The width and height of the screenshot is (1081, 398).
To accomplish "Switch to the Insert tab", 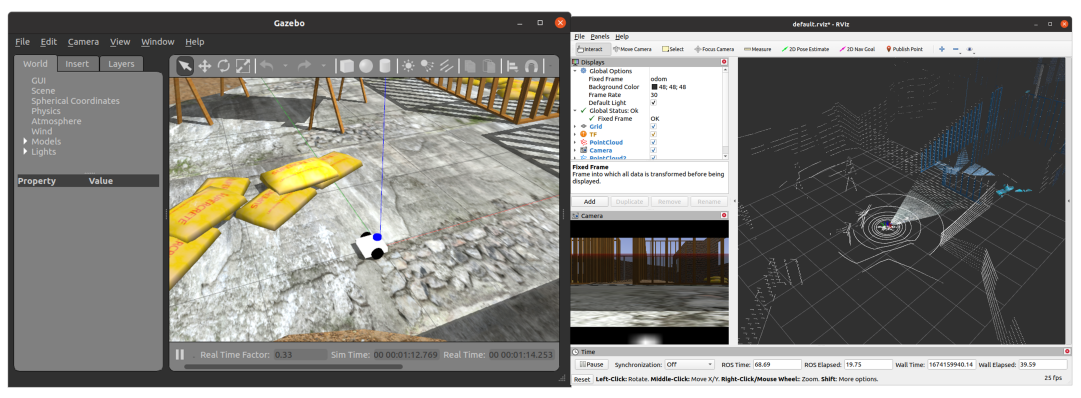I will tap(77, 63).
